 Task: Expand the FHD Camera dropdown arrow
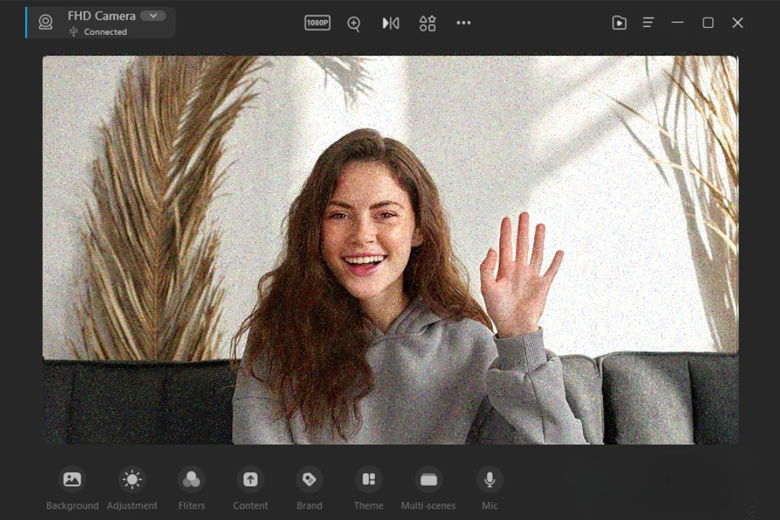pos(153,16)
